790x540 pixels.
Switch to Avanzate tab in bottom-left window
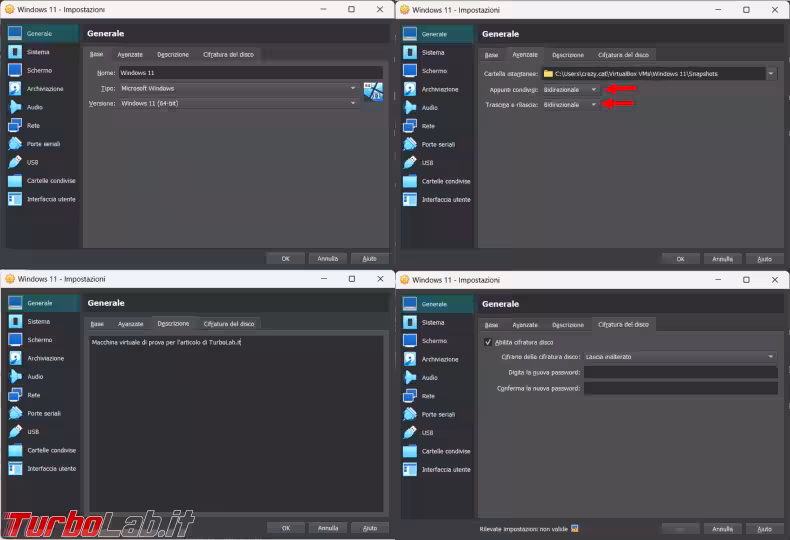tap(130, 324)
